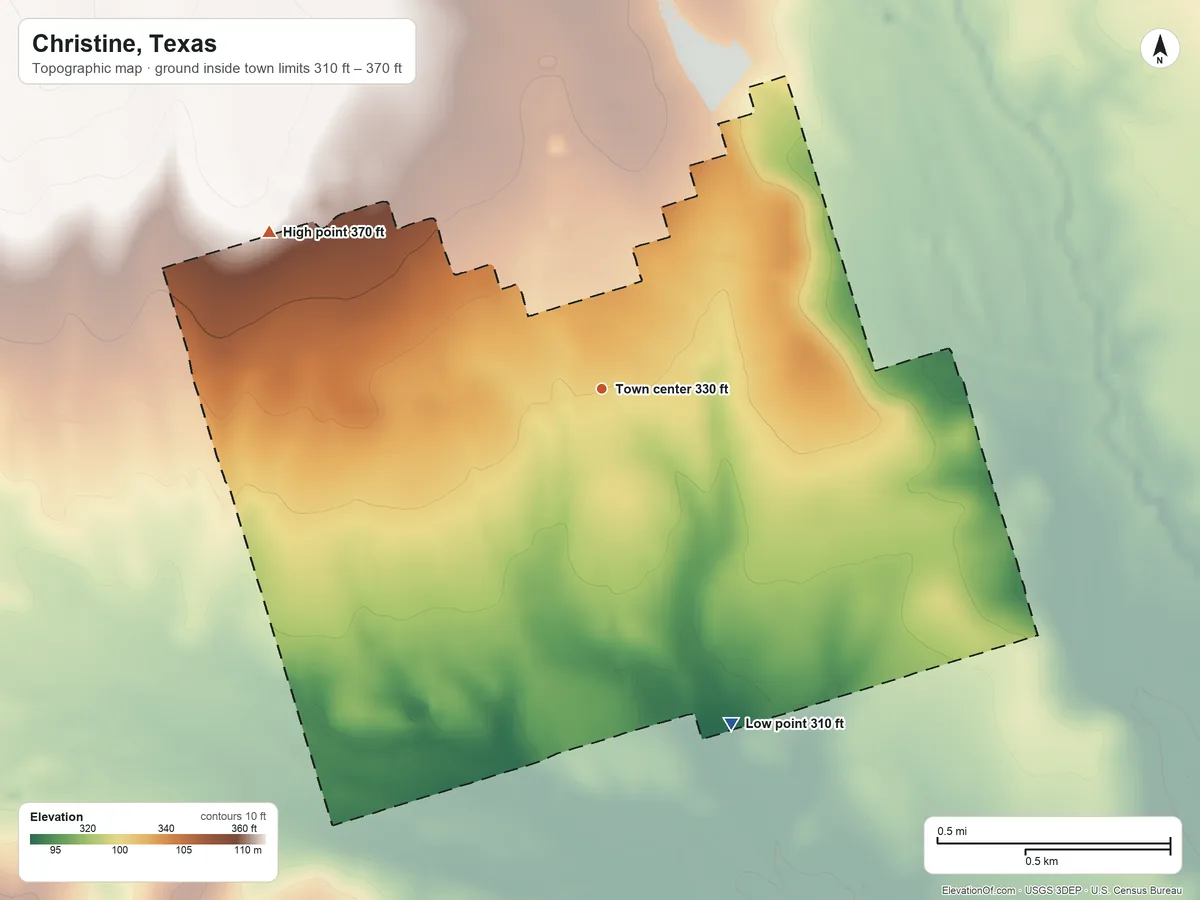The image size is (1200, 900).
Task: Click the high point triangle marker
Action: click(x=269, y=232)
